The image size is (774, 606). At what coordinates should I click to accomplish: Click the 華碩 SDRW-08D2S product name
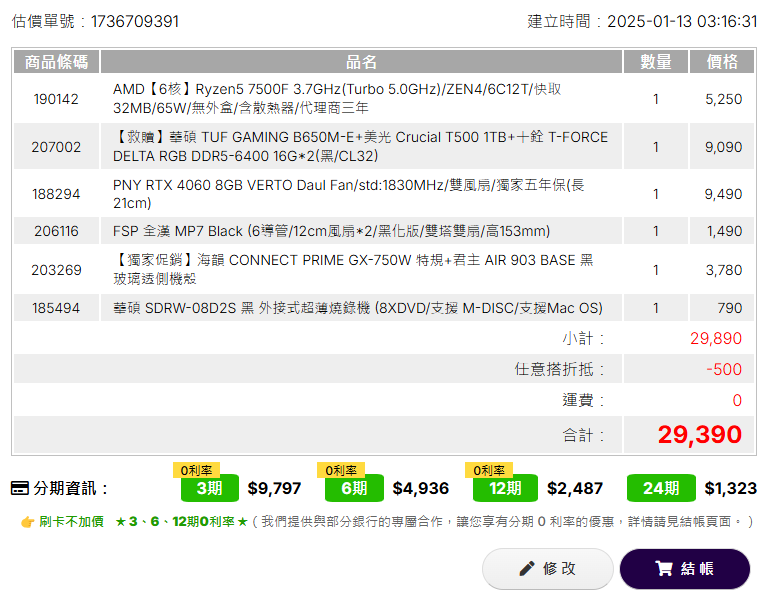pyautogui.click(x=358, y=308)
